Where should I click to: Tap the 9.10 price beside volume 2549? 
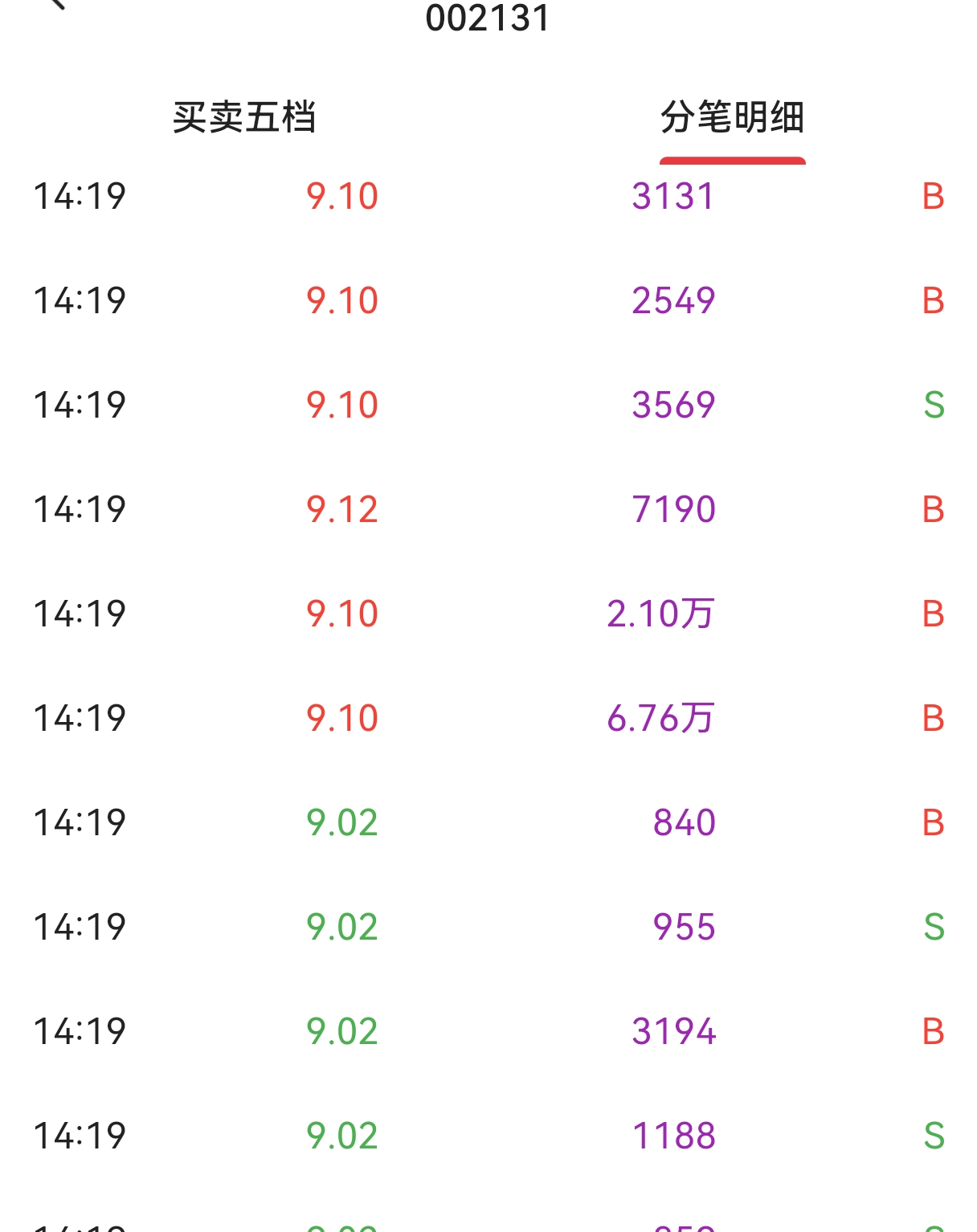click(342, 301)
